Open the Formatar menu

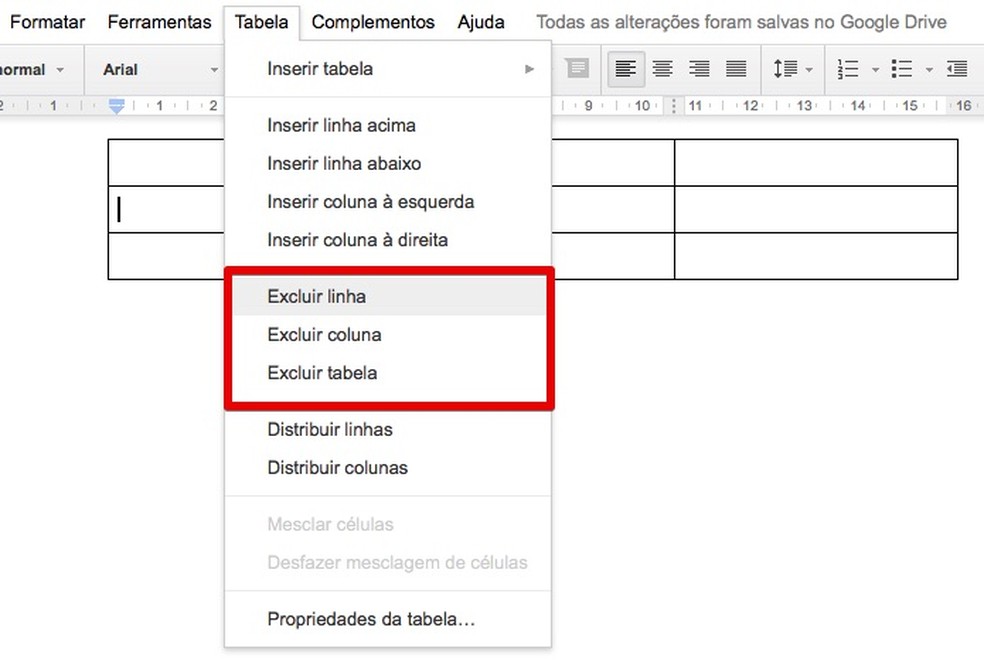tap(47, 22)
